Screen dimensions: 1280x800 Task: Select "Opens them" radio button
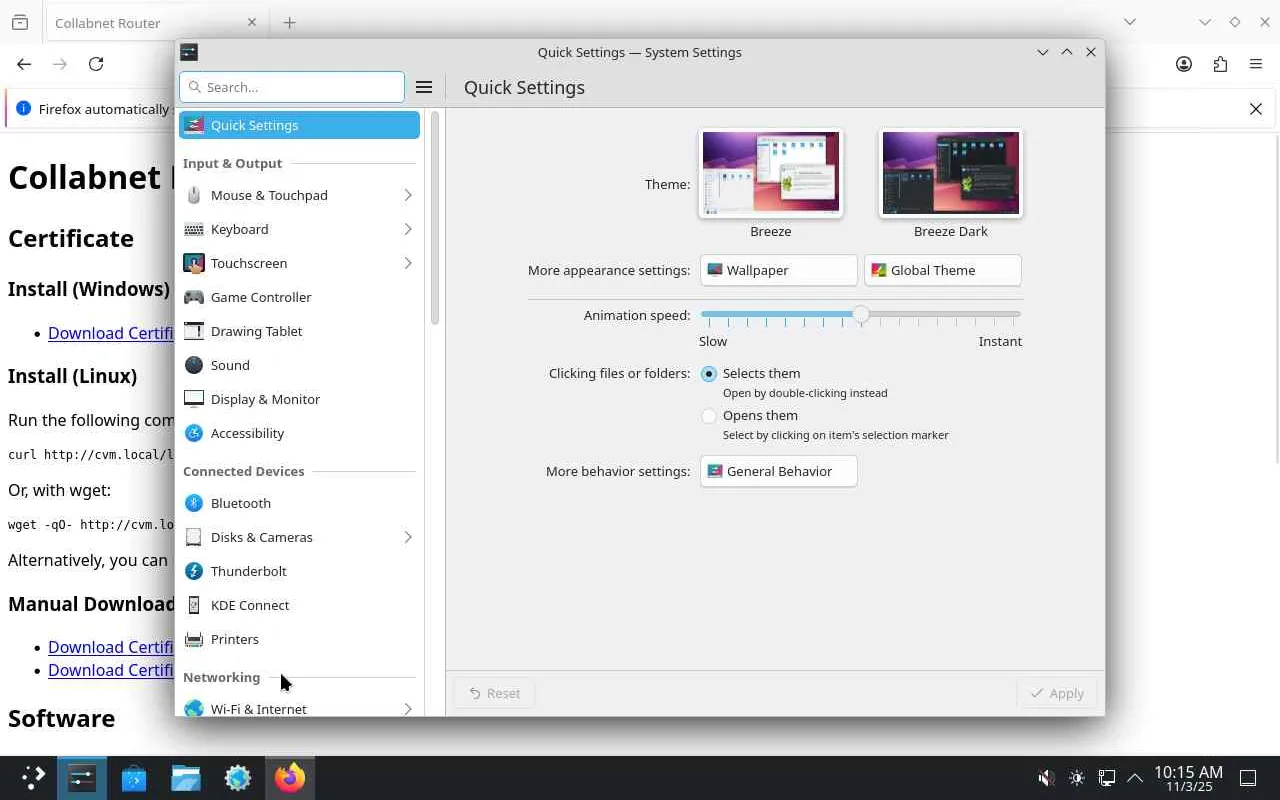click(709, 416)
